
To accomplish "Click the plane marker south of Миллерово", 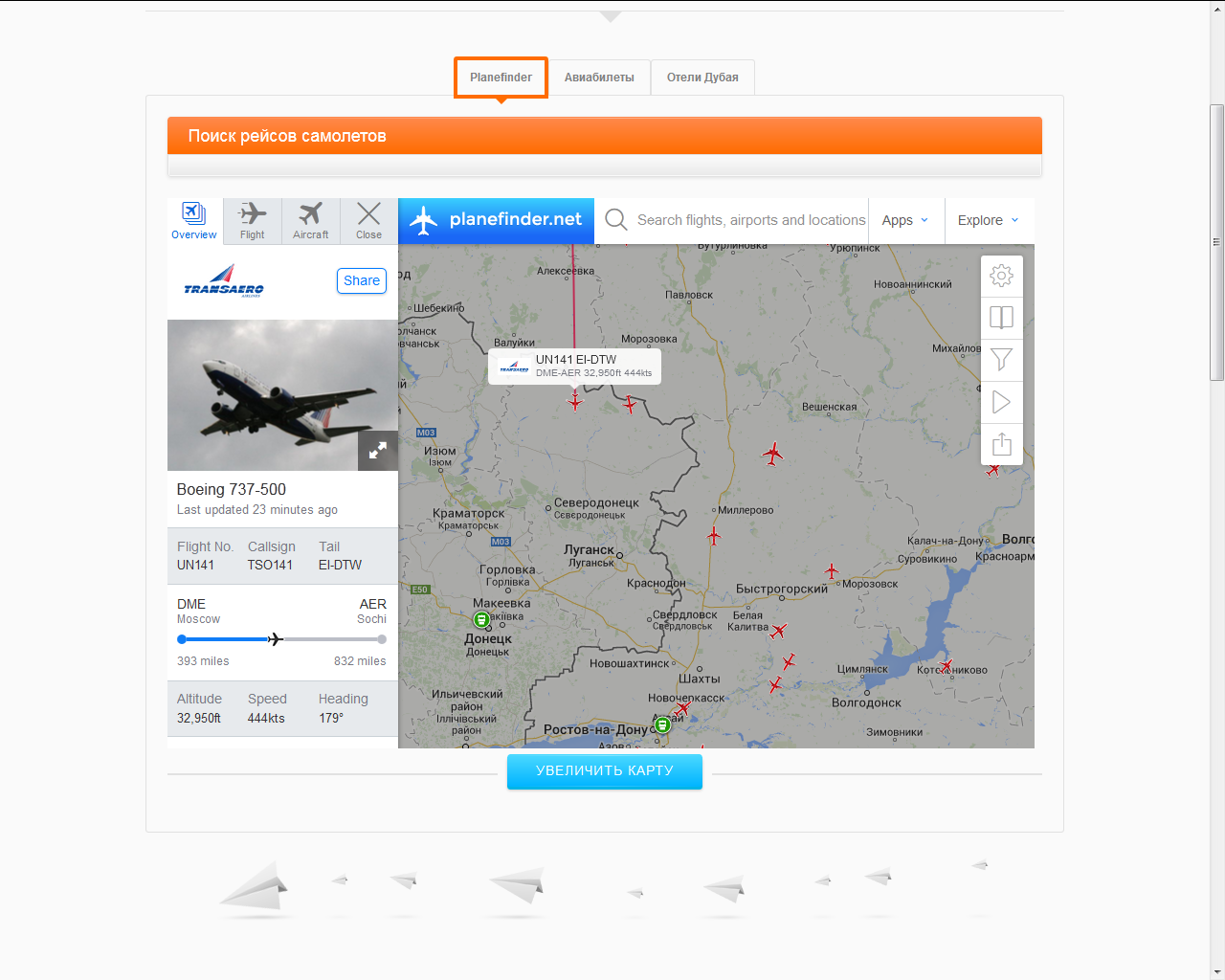I will [x=713, y=536].
